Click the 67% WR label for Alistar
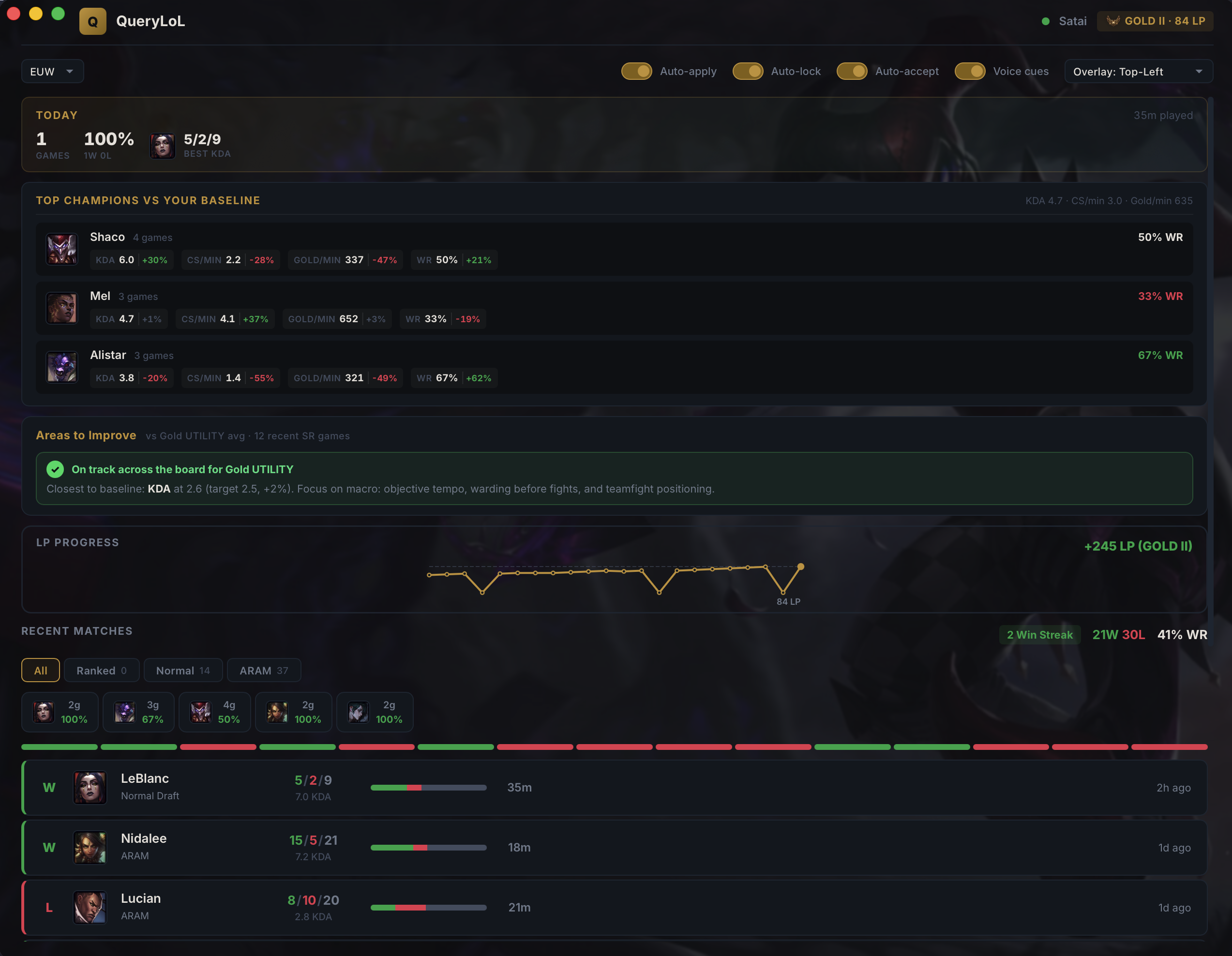 1160,355
